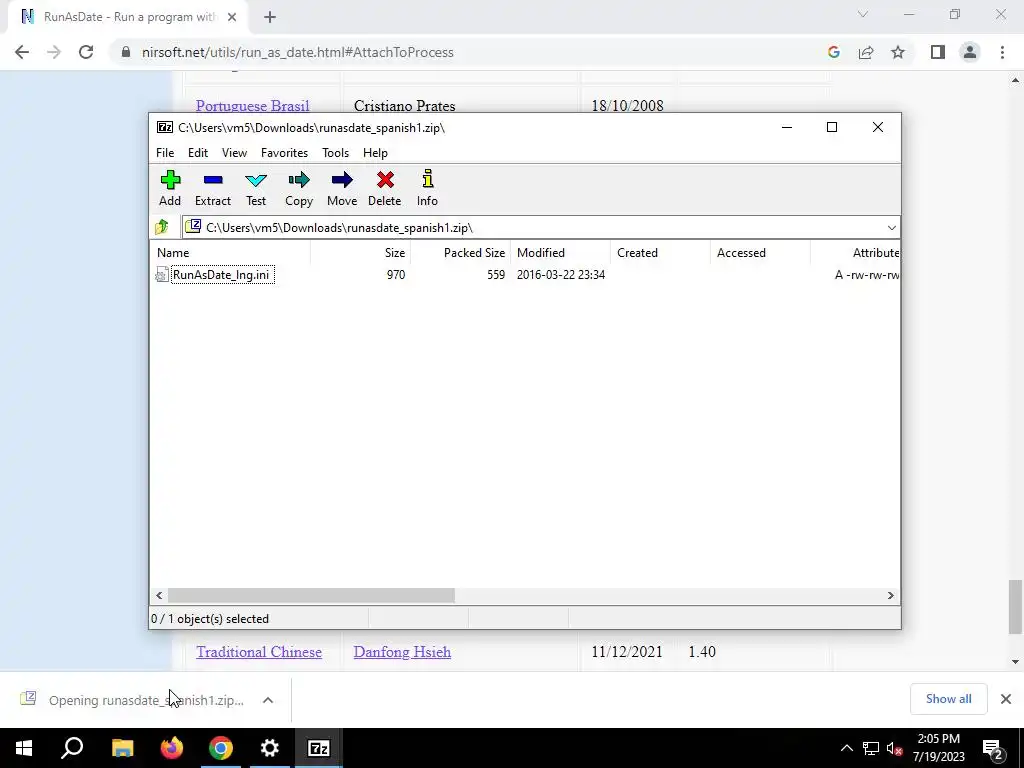
Task: Open File Explorer from taskbar
Action: pos(122,748)
